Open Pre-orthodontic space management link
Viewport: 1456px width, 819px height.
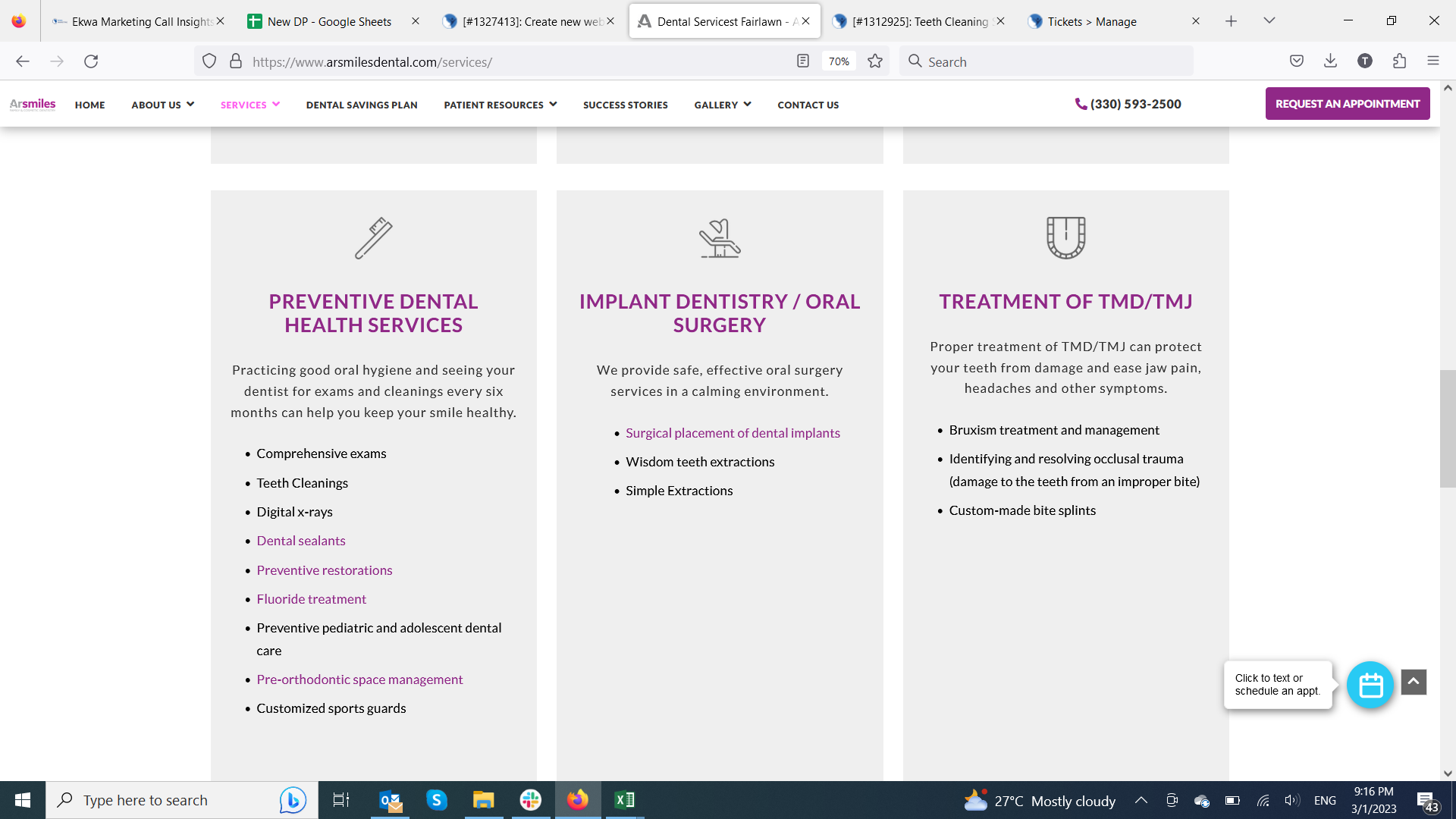coord(359,679)
